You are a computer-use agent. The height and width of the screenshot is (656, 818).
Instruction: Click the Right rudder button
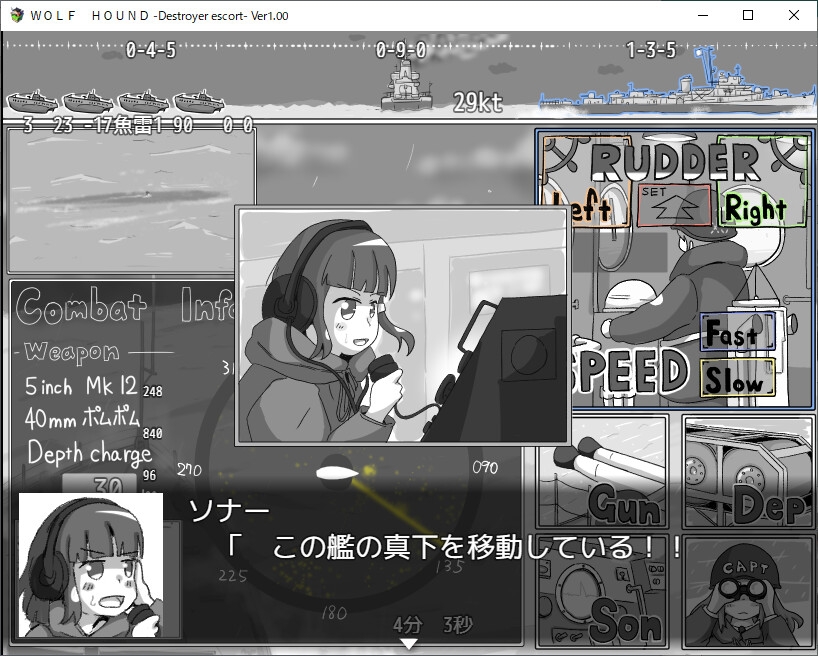(756, 208)
